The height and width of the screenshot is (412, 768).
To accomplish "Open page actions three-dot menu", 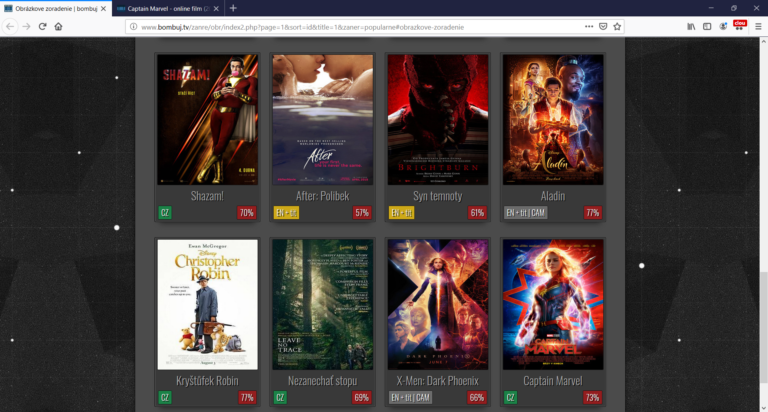I will (587, 26).
